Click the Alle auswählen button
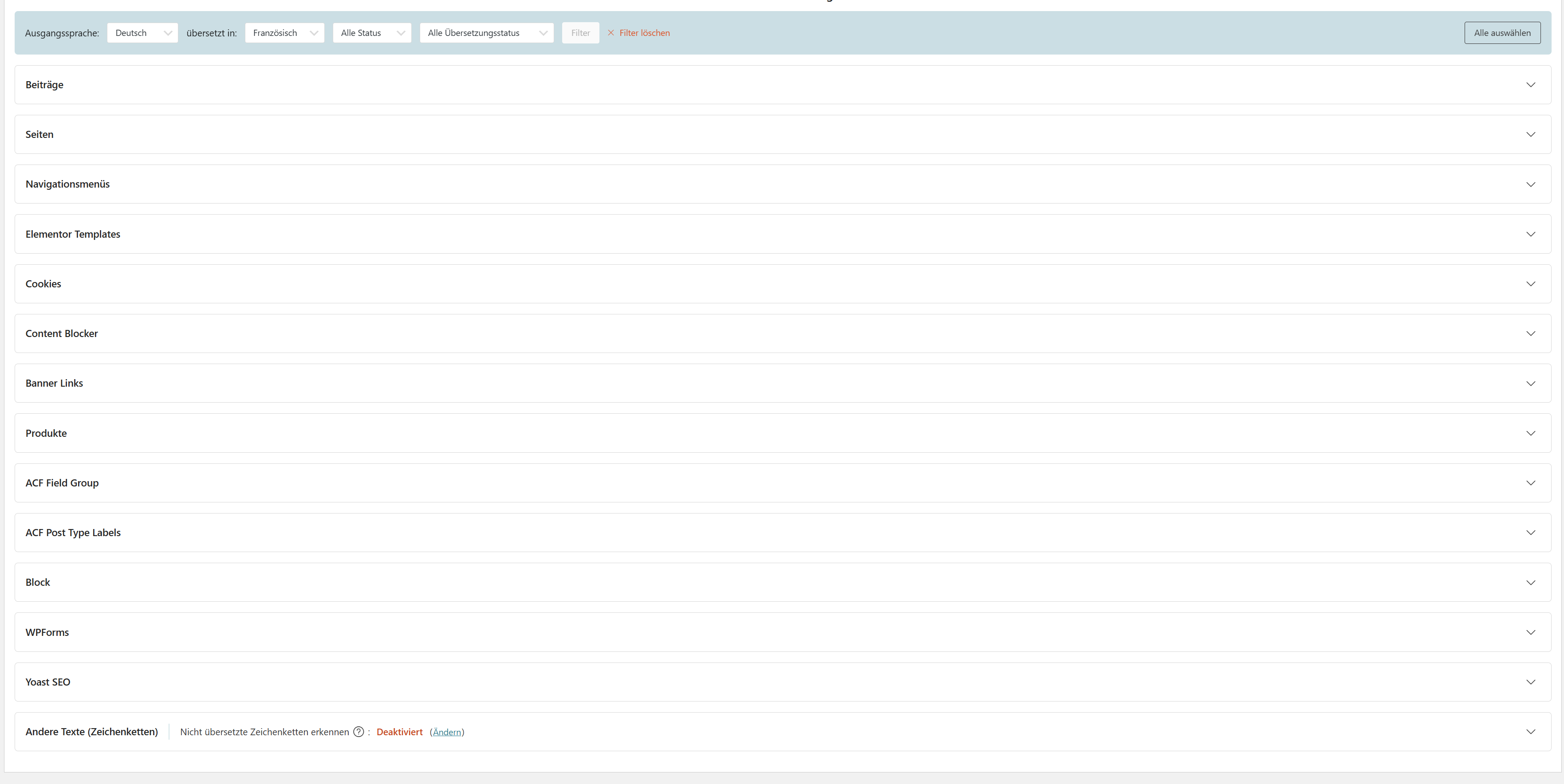 1502,33
